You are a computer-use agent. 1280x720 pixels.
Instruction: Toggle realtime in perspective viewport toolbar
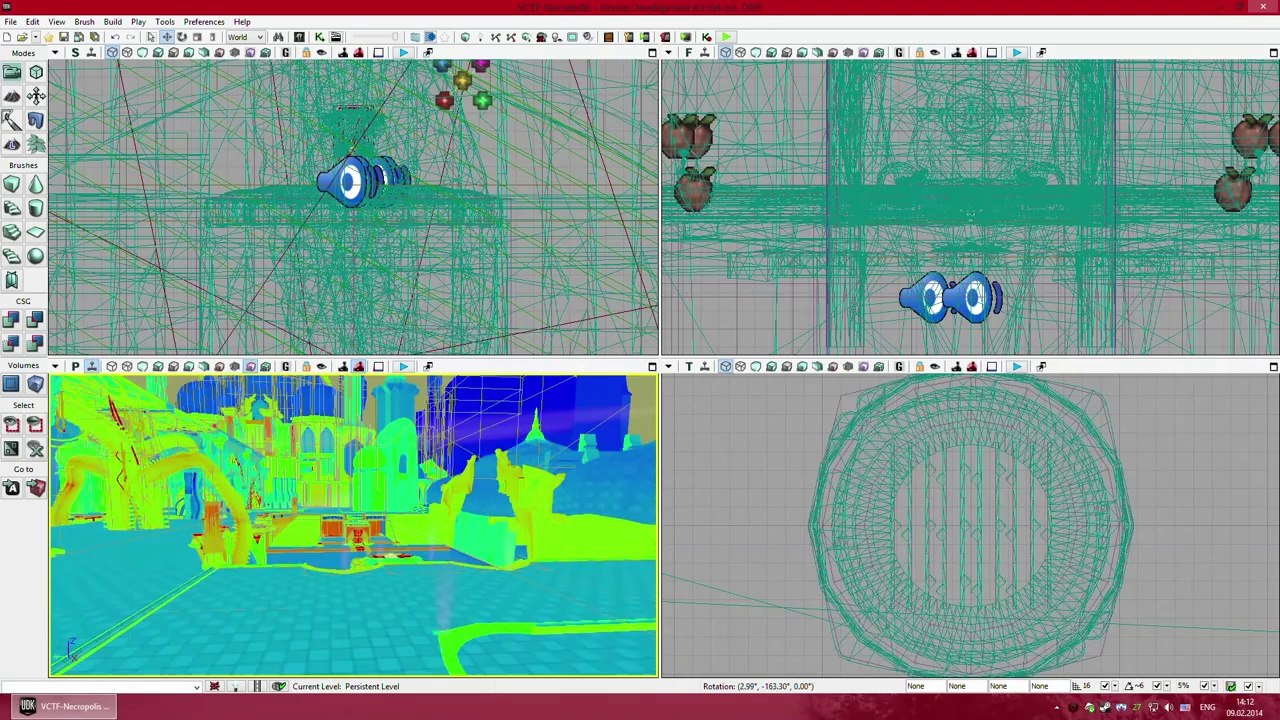(91, 366)
